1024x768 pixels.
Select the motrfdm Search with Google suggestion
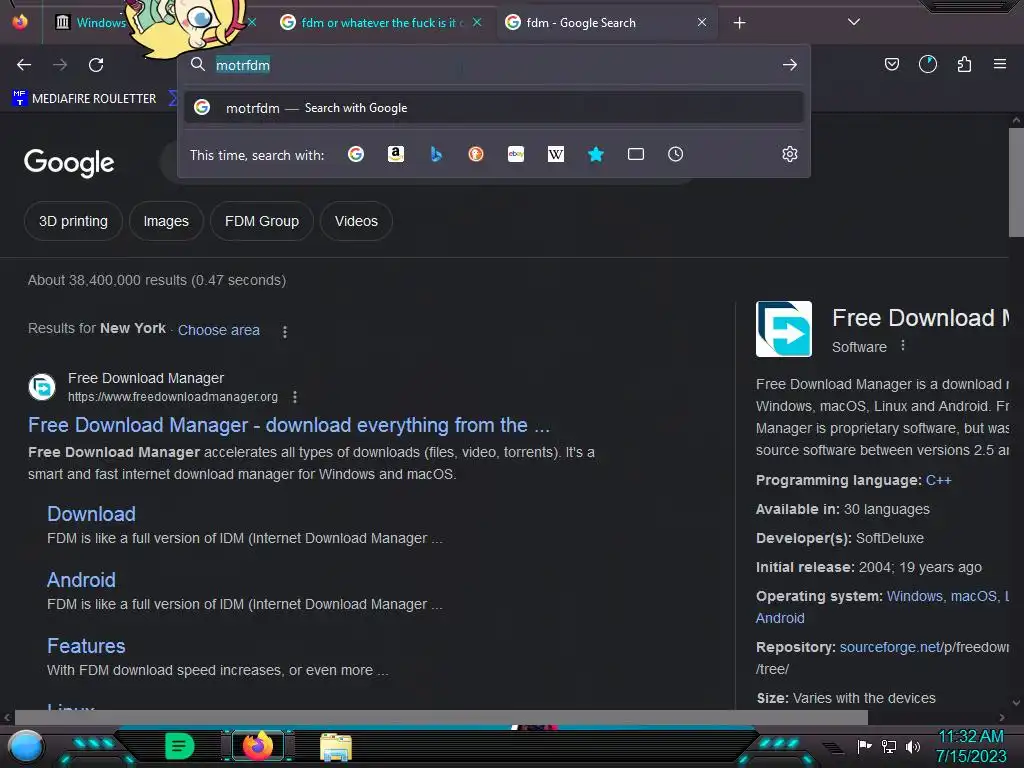click(x=494, y=108)
